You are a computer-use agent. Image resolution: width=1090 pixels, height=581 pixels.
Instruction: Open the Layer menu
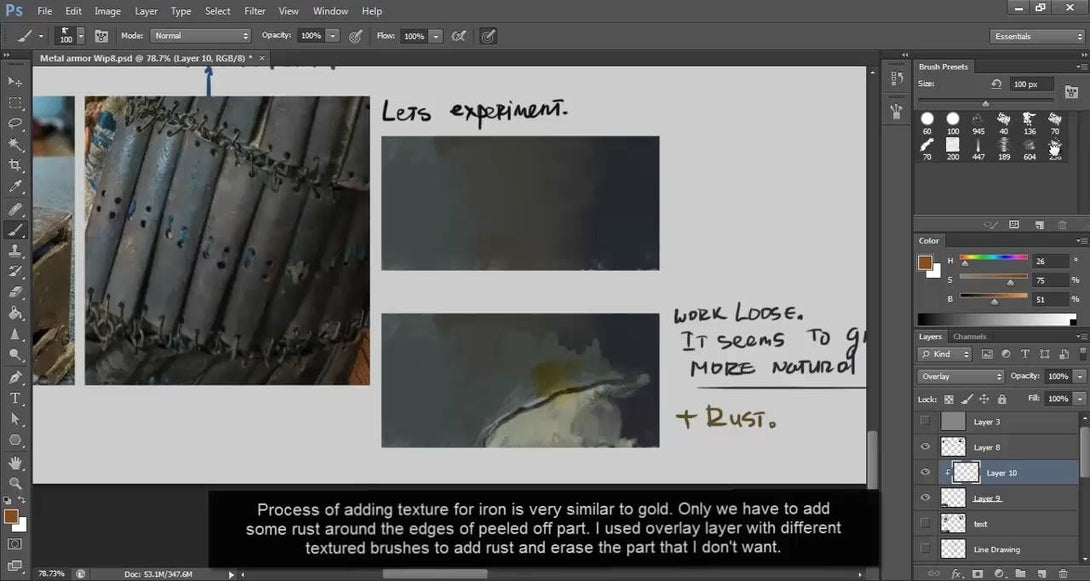(146, 11)
